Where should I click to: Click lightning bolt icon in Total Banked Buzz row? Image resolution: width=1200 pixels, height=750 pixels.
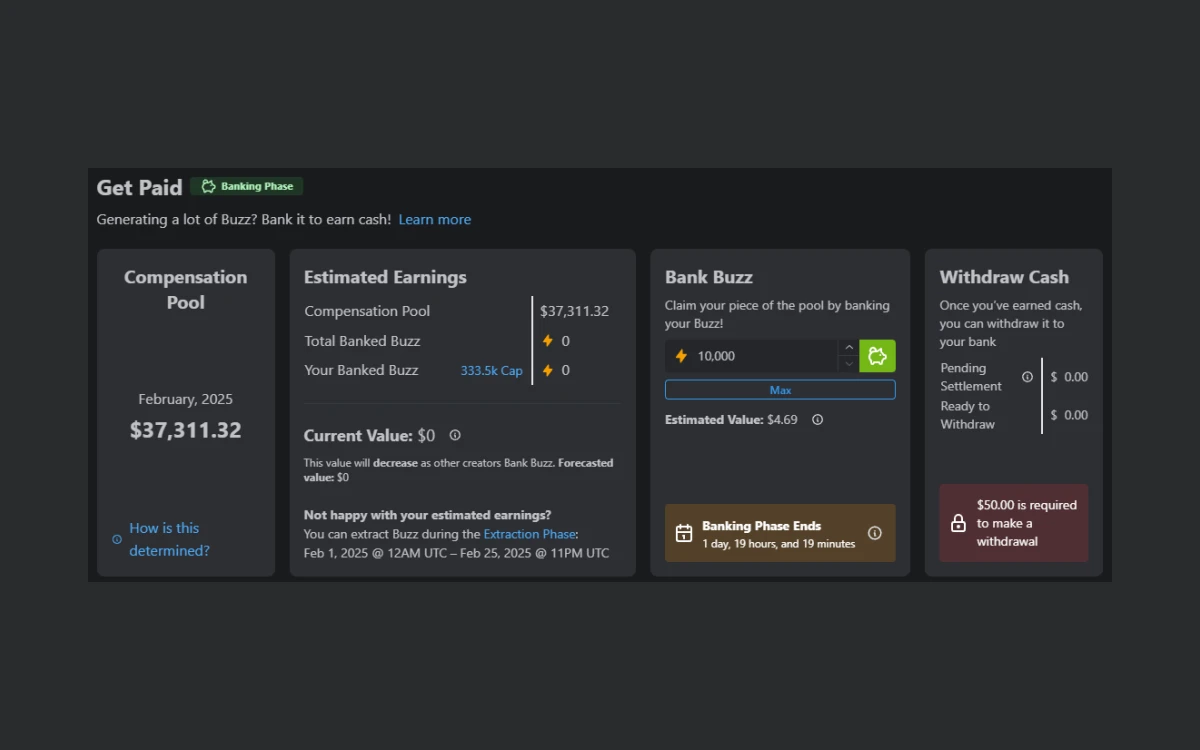(x=547, y=341)
